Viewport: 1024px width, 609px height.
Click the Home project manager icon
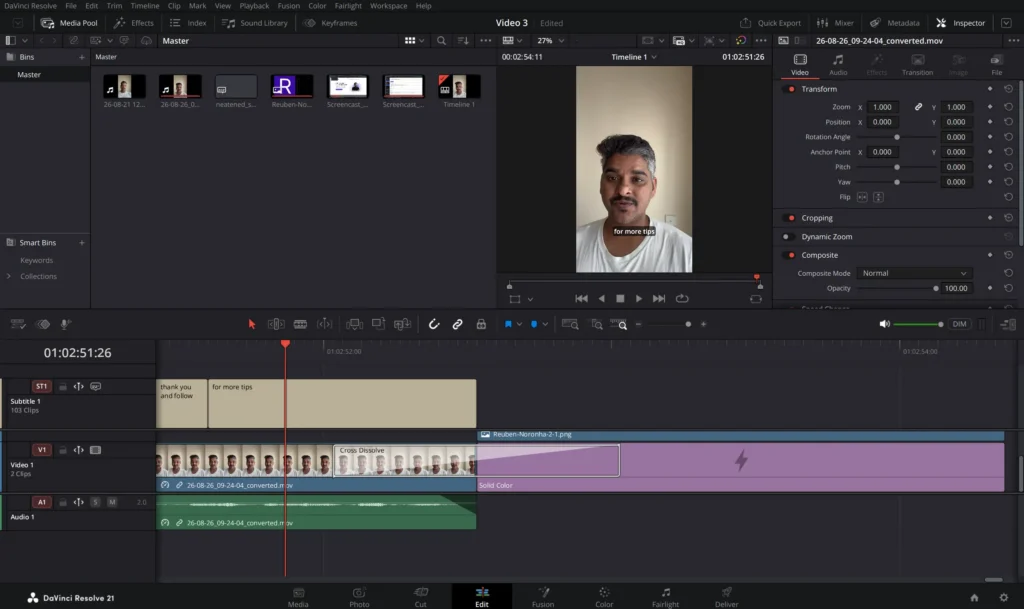974,597
